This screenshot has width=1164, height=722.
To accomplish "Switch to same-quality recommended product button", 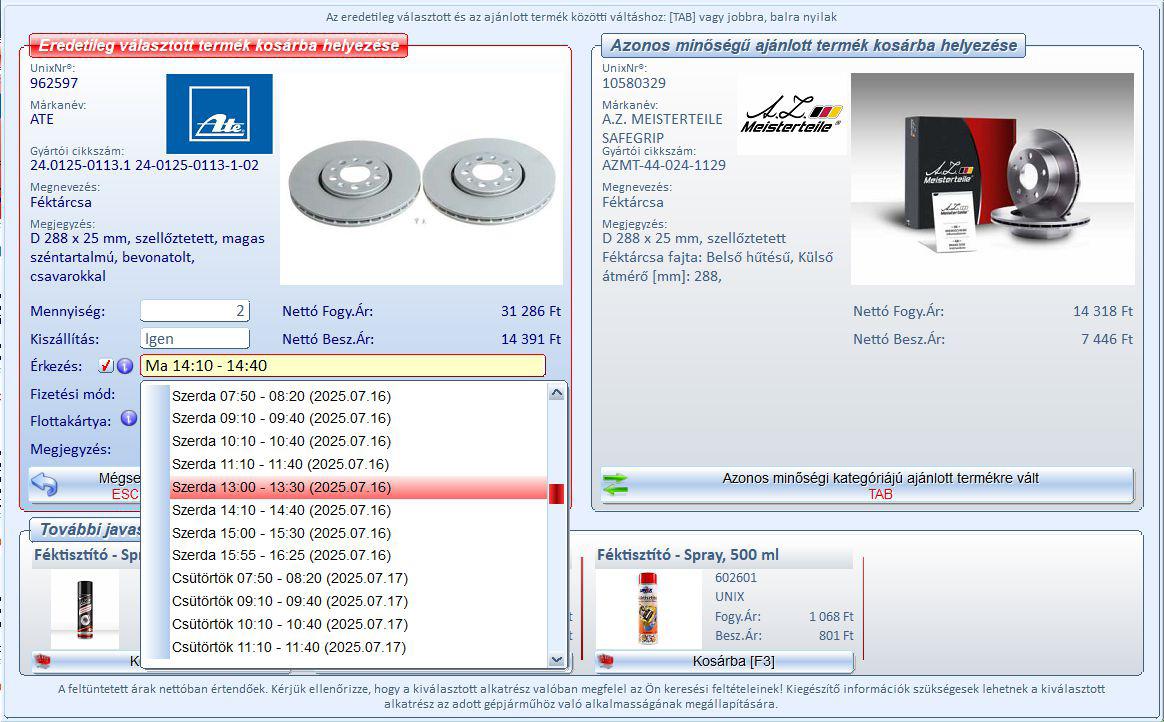I will click(867, 485).
